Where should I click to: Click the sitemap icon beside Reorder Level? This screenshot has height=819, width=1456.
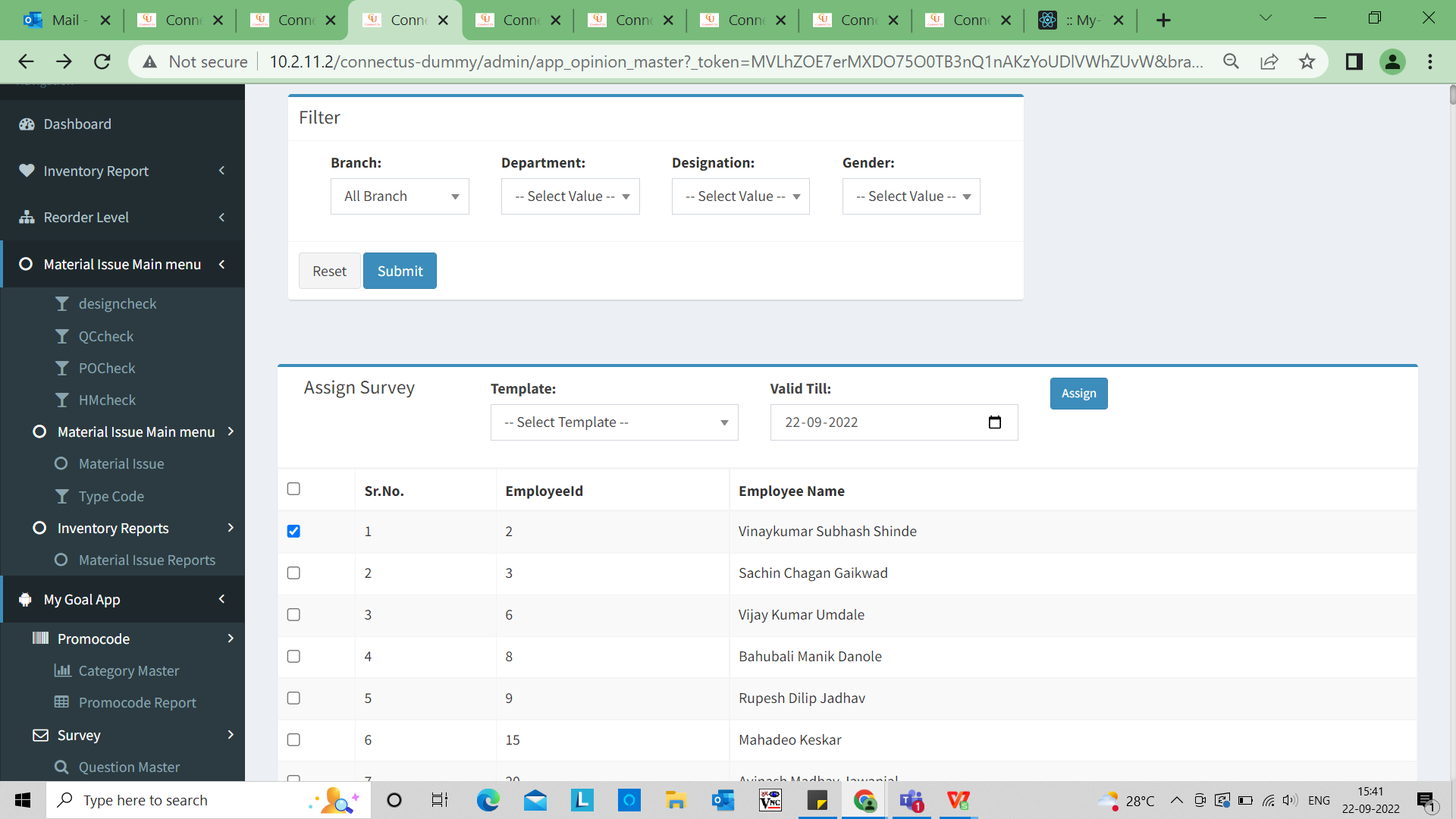coord(27,218)
